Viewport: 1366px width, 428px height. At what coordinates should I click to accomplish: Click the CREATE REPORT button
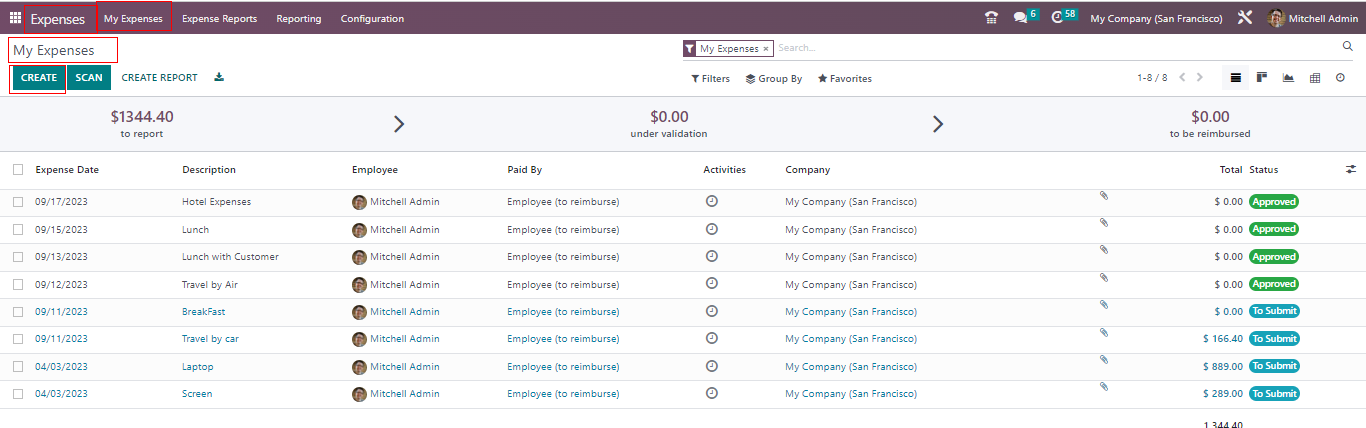pyautogui.click(x=159, y=78)
